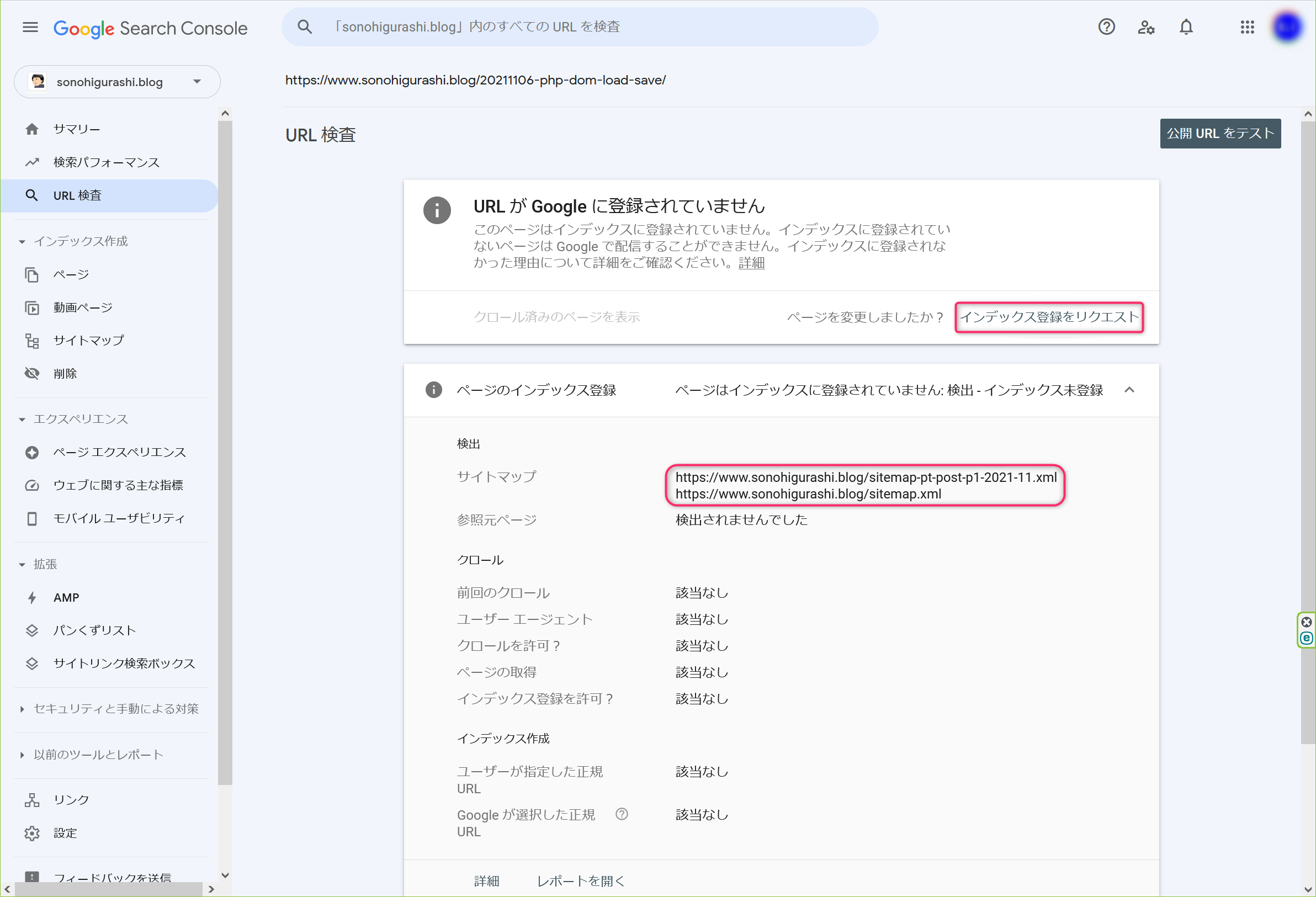The width and height of the screenshot is (1316, 897).
Task: Click the hidden-eye icon beside 削除
Action: coord(31,374)
